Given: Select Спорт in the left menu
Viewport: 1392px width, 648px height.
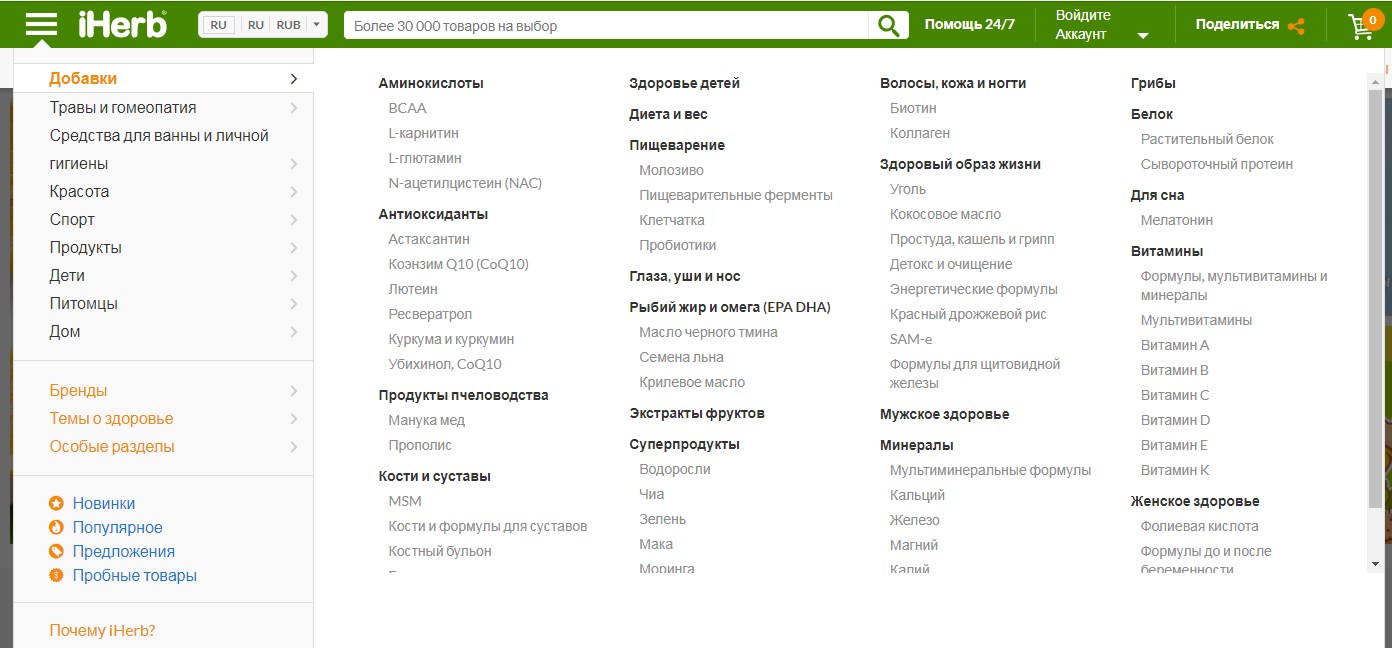Looking at the screenshot, I should (73, 220).
